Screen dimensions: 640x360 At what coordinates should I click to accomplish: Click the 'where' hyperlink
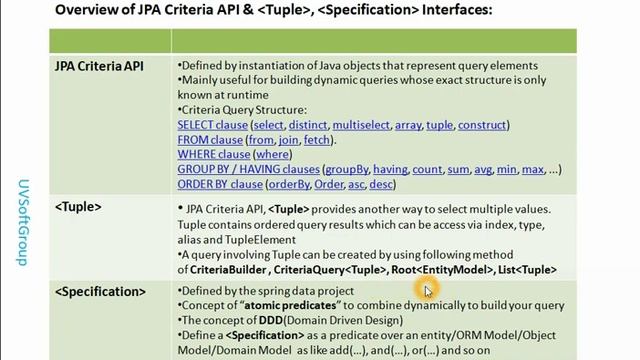pos(272,154)
